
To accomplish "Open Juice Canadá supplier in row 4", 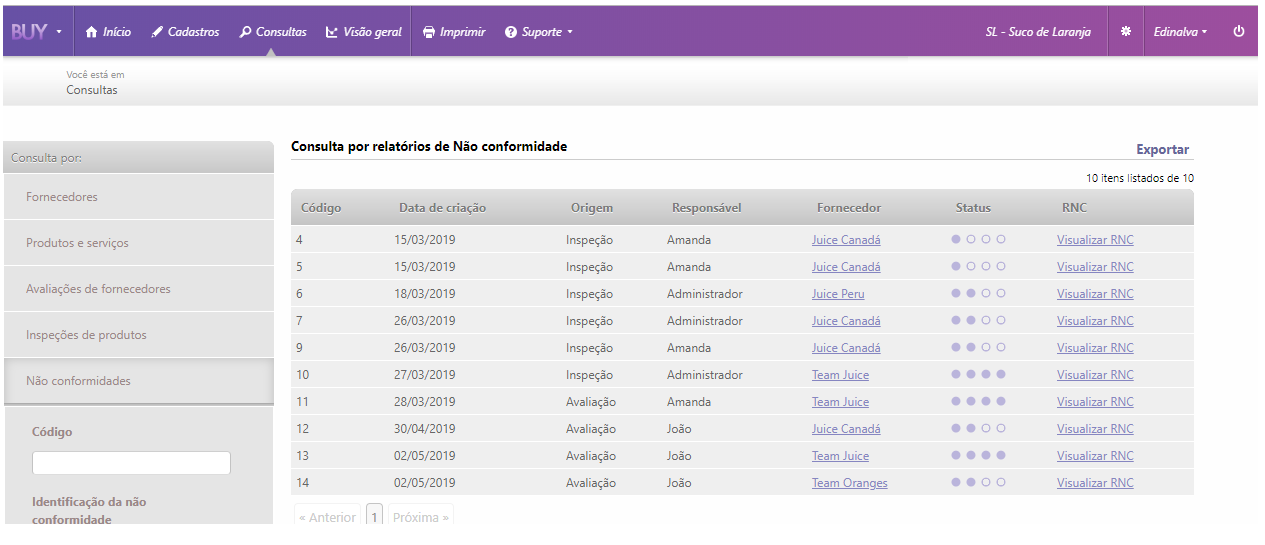I will [846, 240].
